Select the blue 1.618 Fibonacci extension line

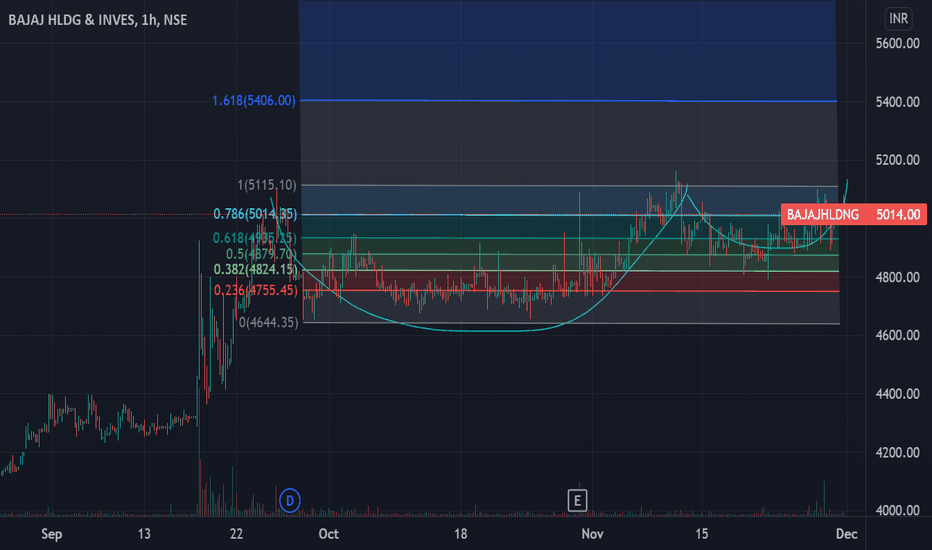[568, 101]
